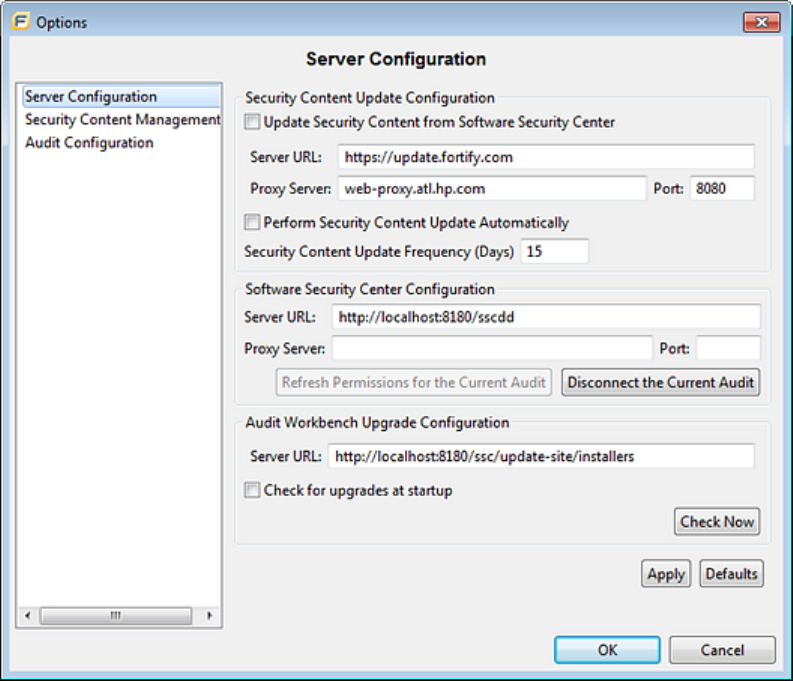Cancel the Options dialog
The height and width of the screenshot is (681, 793).
722,650
